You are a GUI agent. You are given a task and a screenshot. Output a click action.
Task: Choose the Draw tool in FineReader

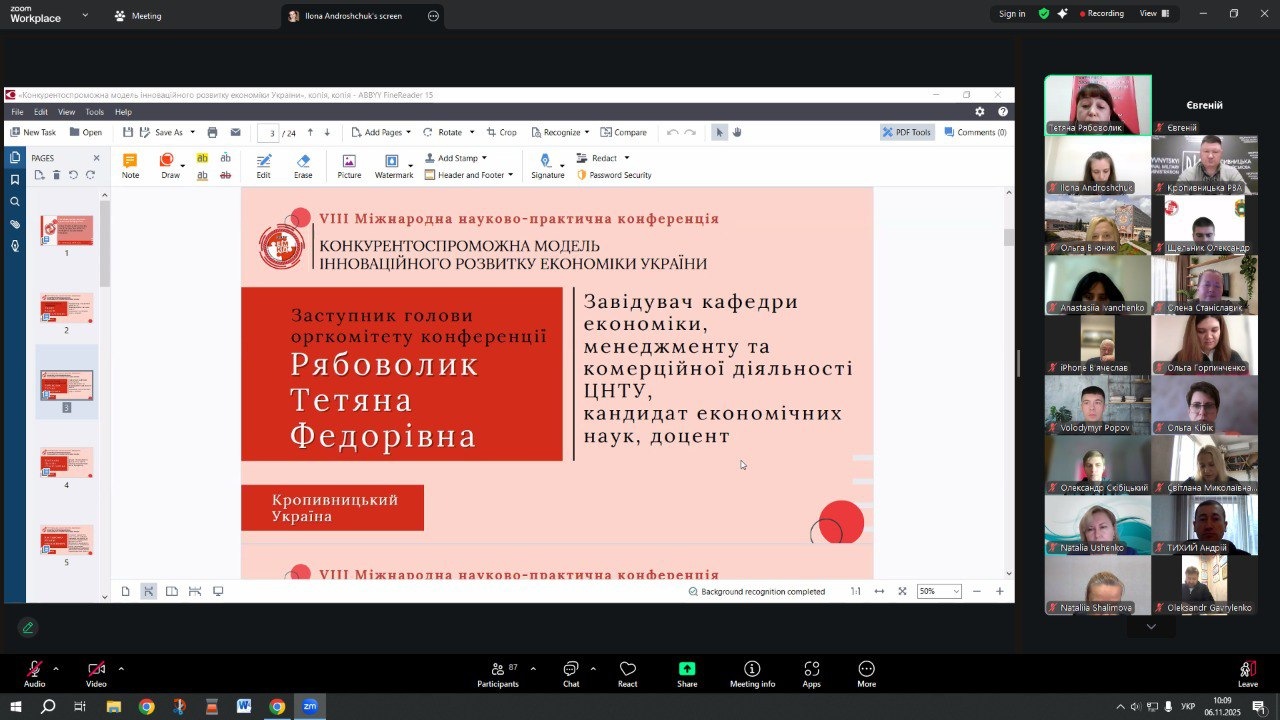tap(170, 166)
